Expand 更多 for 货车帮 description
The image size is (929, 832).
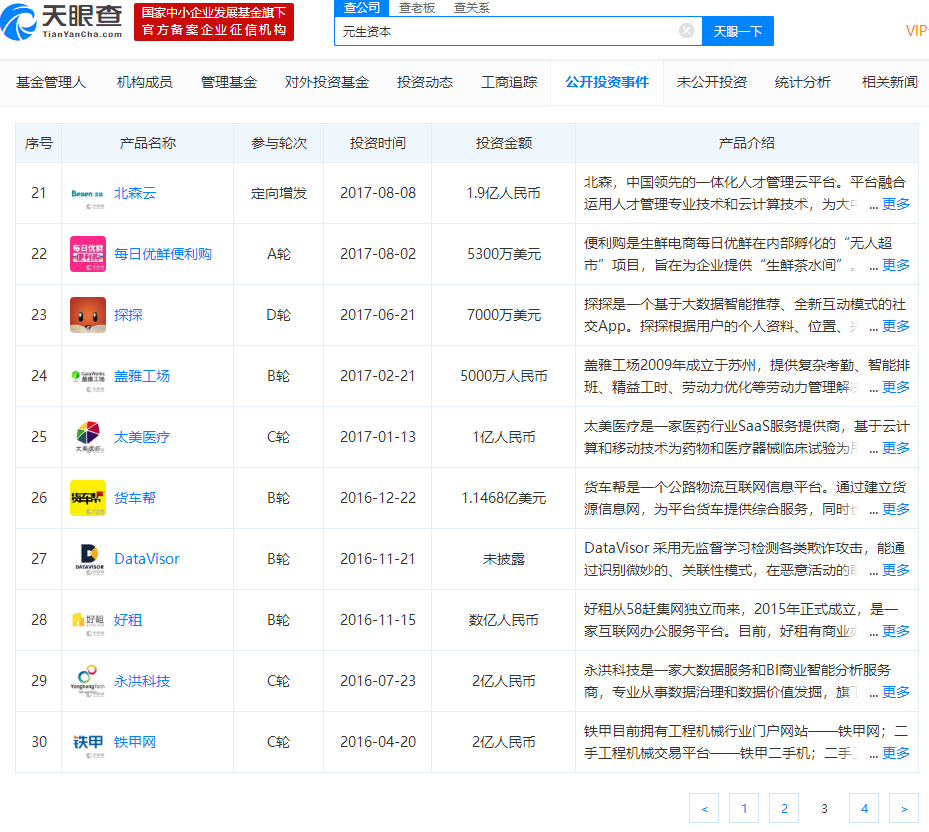[896, 509]
